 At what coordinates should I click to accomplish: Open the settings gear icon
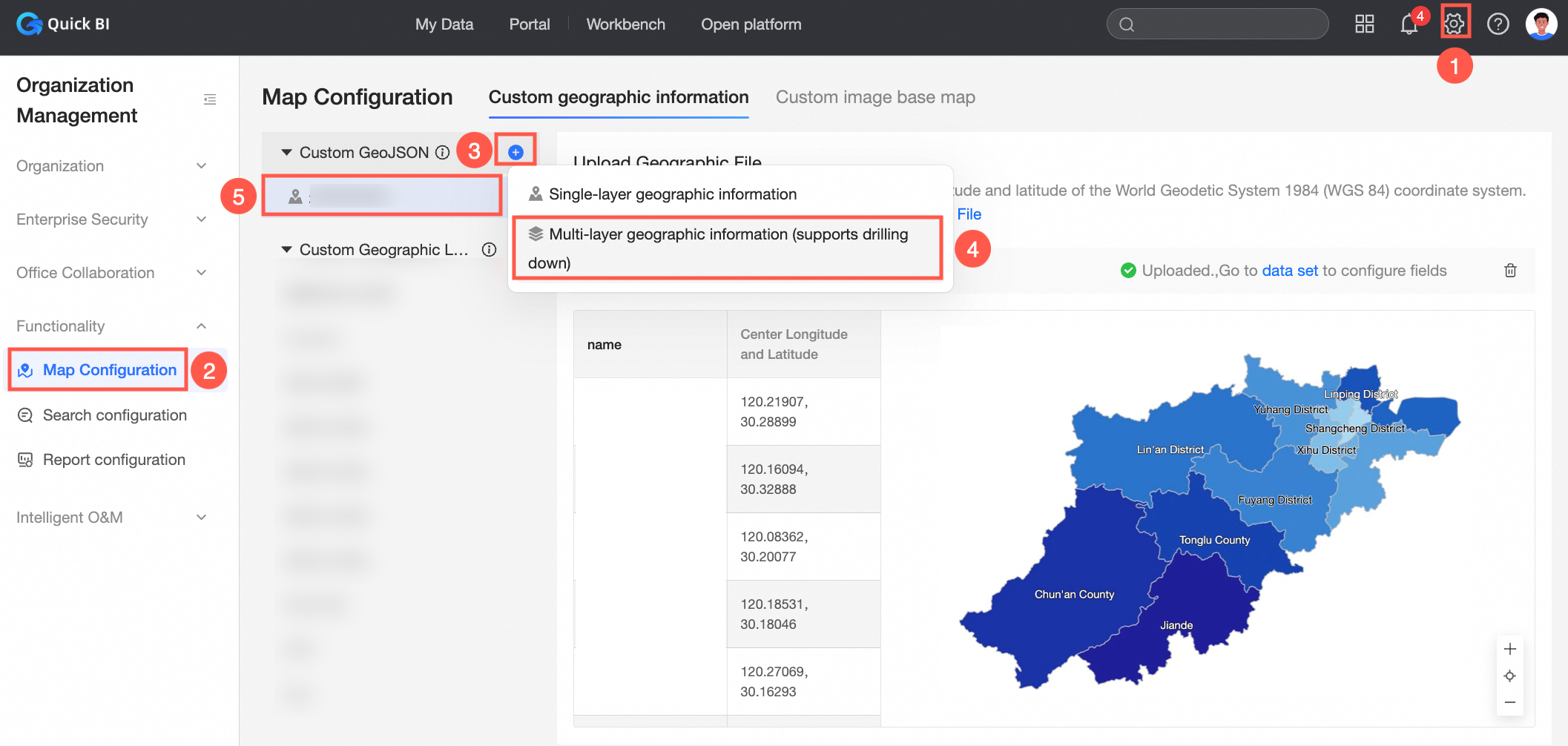[1454, 24]
